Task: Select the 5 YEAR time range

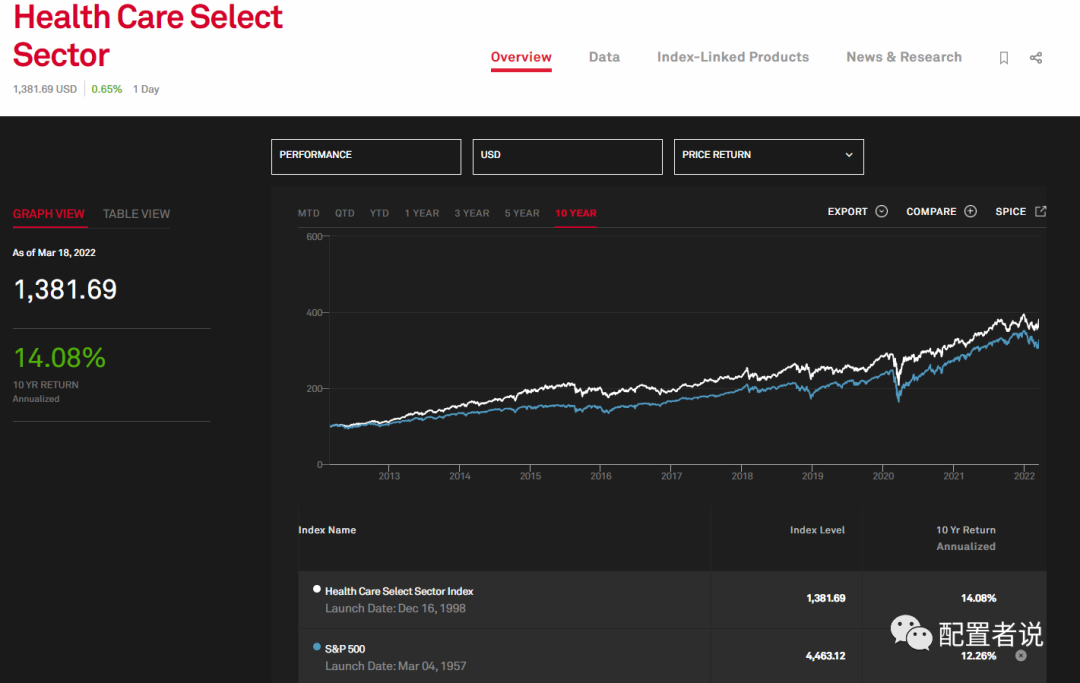Action: point(522,213)
